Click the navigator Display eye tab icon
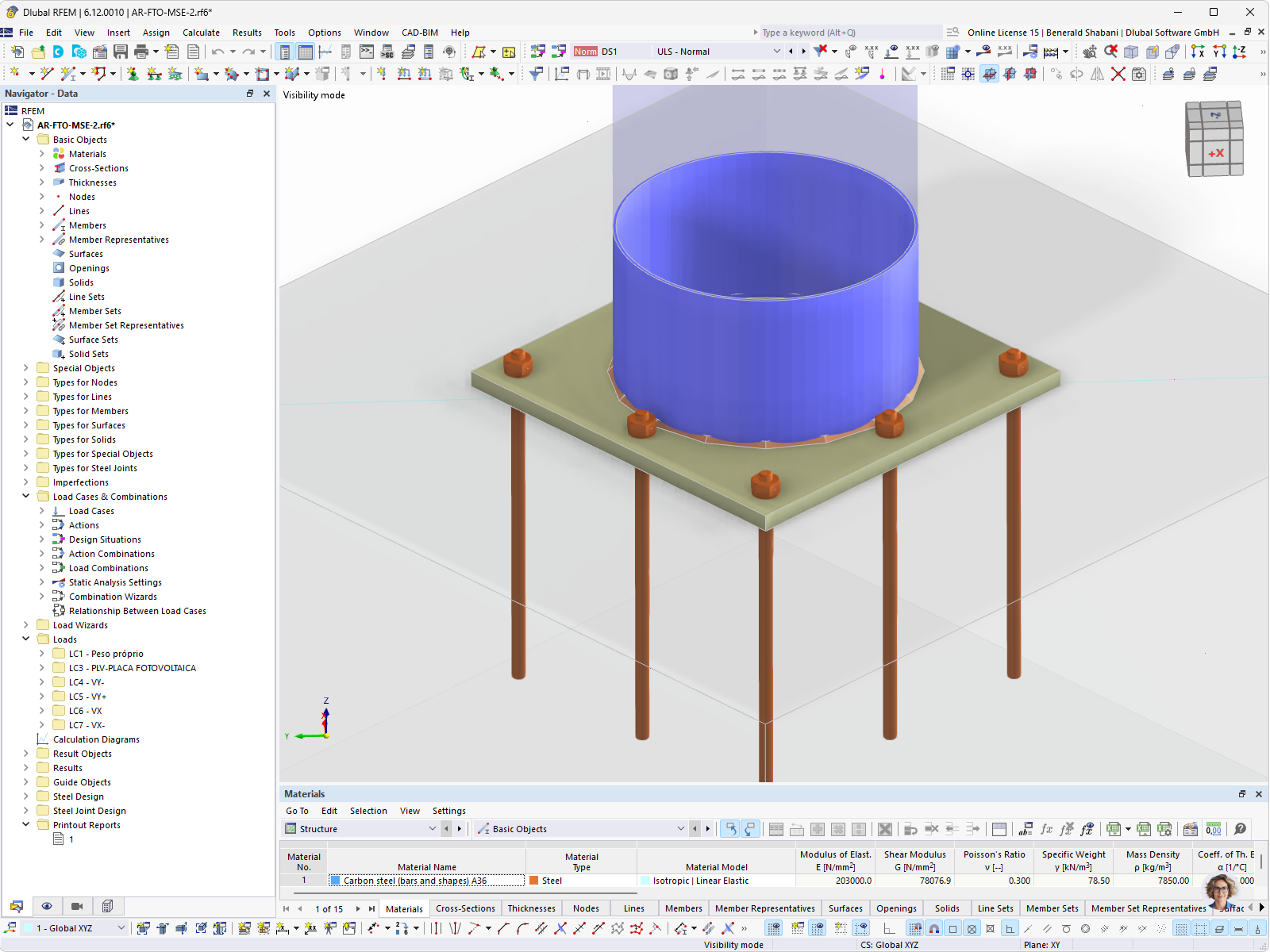1270x952 pixels. pos(47,906)
